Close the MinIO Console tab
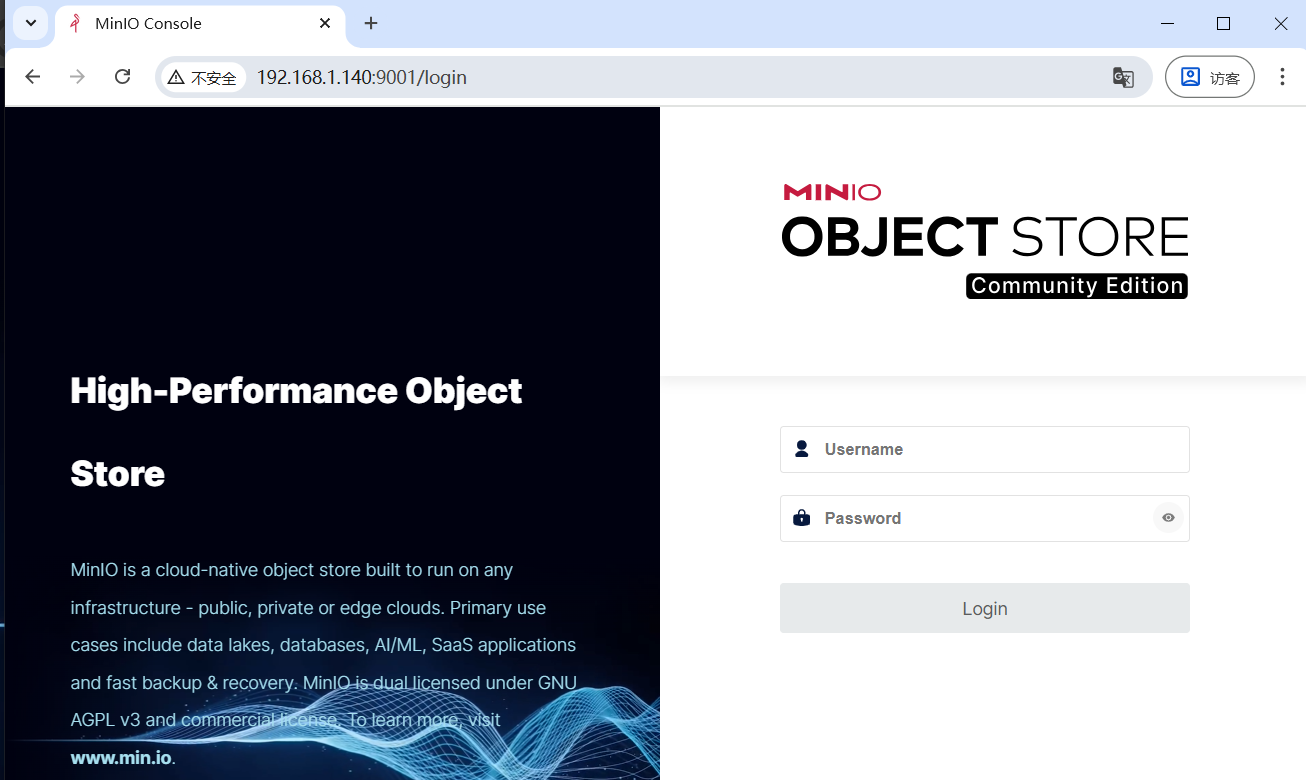The height and width of the screenshot is (780, 1306). coord(325,23)
